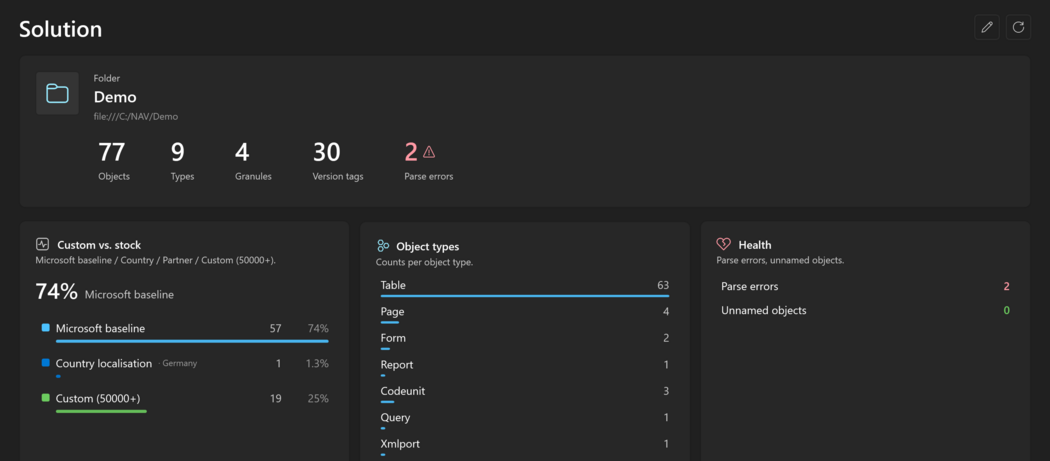Click the file:///C:/NAV/Demo path
Viewport: 1050px width, 461px height.
(136, 117)
